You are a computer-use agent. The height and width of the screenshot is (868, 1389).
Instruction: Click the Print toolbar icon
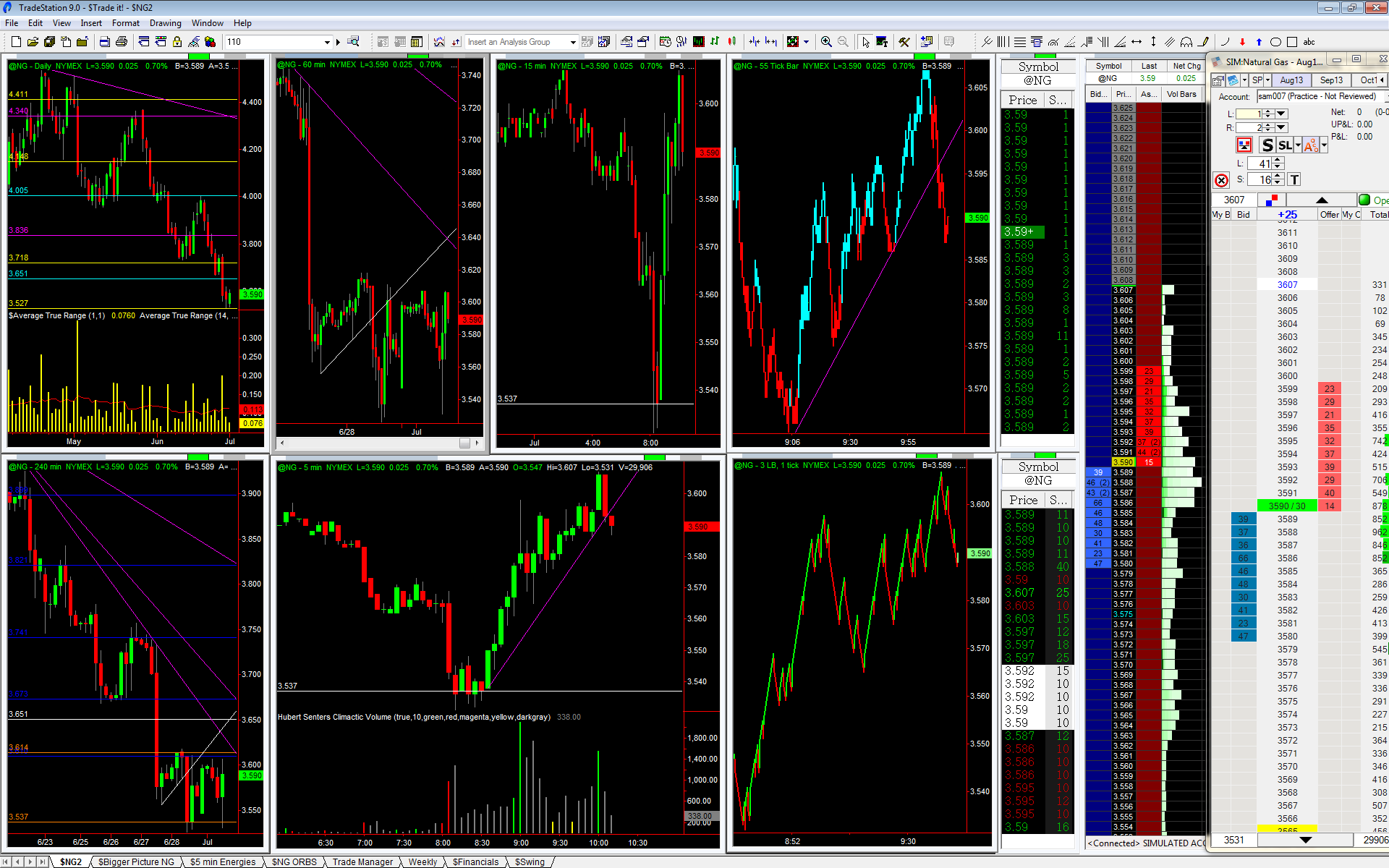tap(122, 42)
